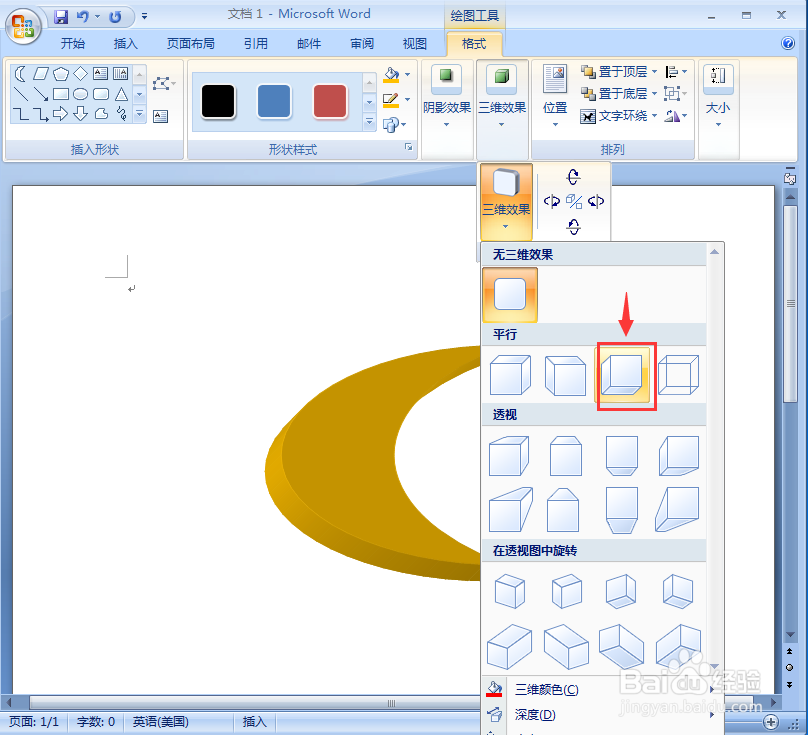This screenshot has height=735, width=808.
Task: Click the tilt right rotation icon
Action: pos(596,201)
